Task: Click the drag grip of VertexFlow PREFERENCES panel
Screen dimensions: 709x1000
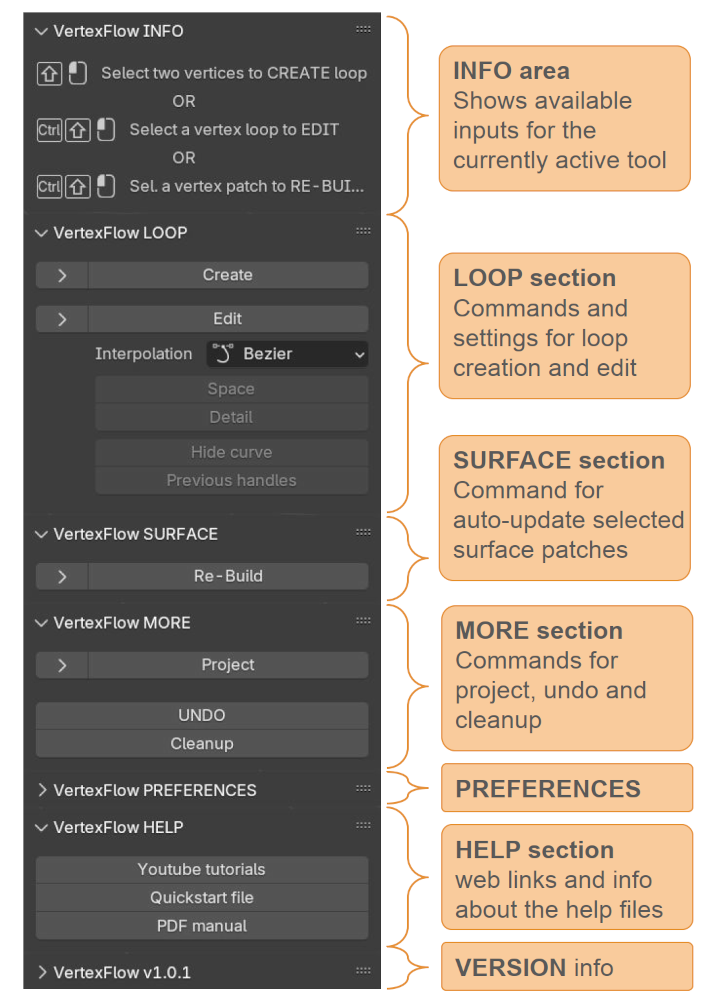Action: point(363,788)
